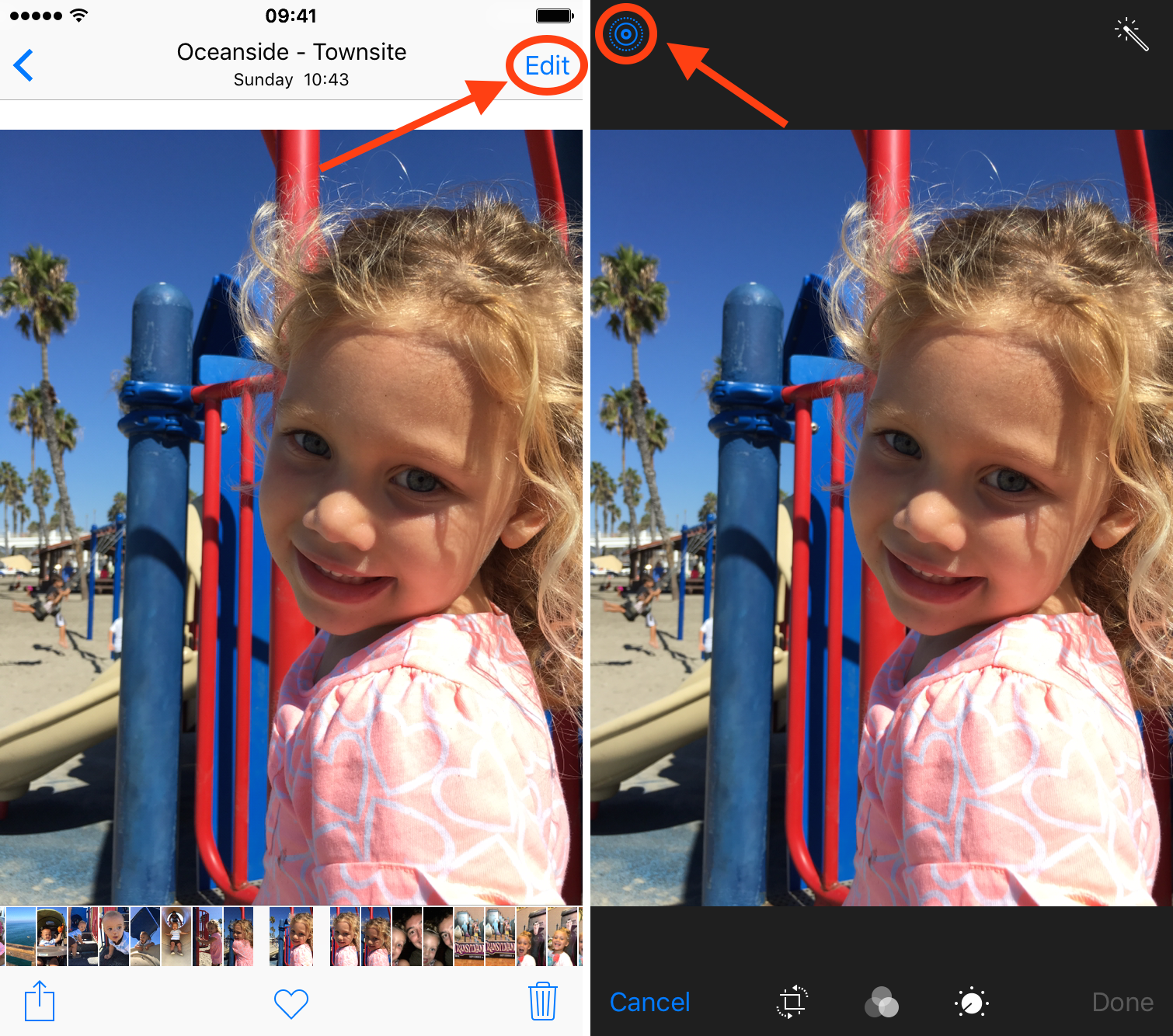Select the ocean and pier thumbnail
Screen dimensions: 1173x1036
(x=21, y=937)
